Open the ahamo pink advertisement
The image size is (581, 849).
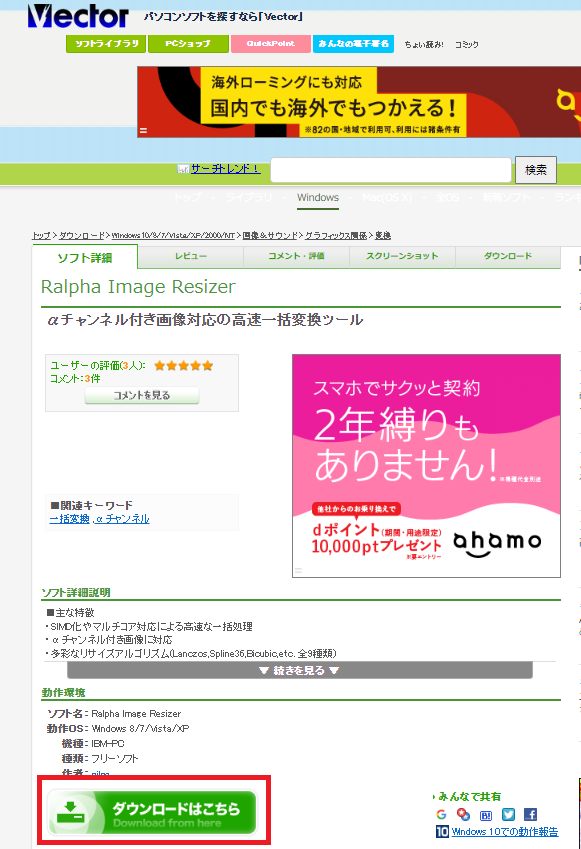(426, 466)
